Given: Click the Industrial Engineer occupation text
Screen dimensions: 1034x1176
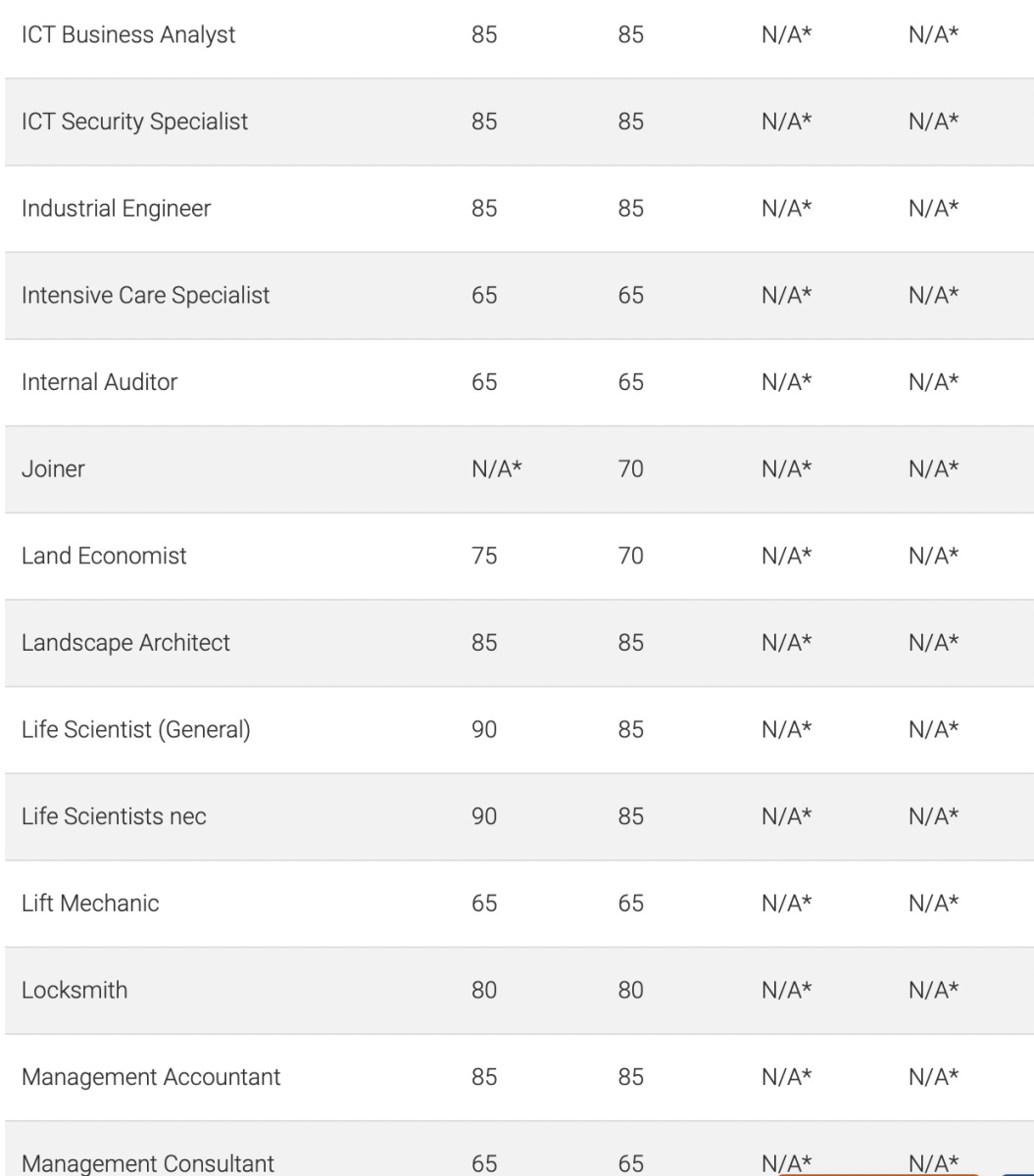Looking at the screenshot, I should 116,209.
